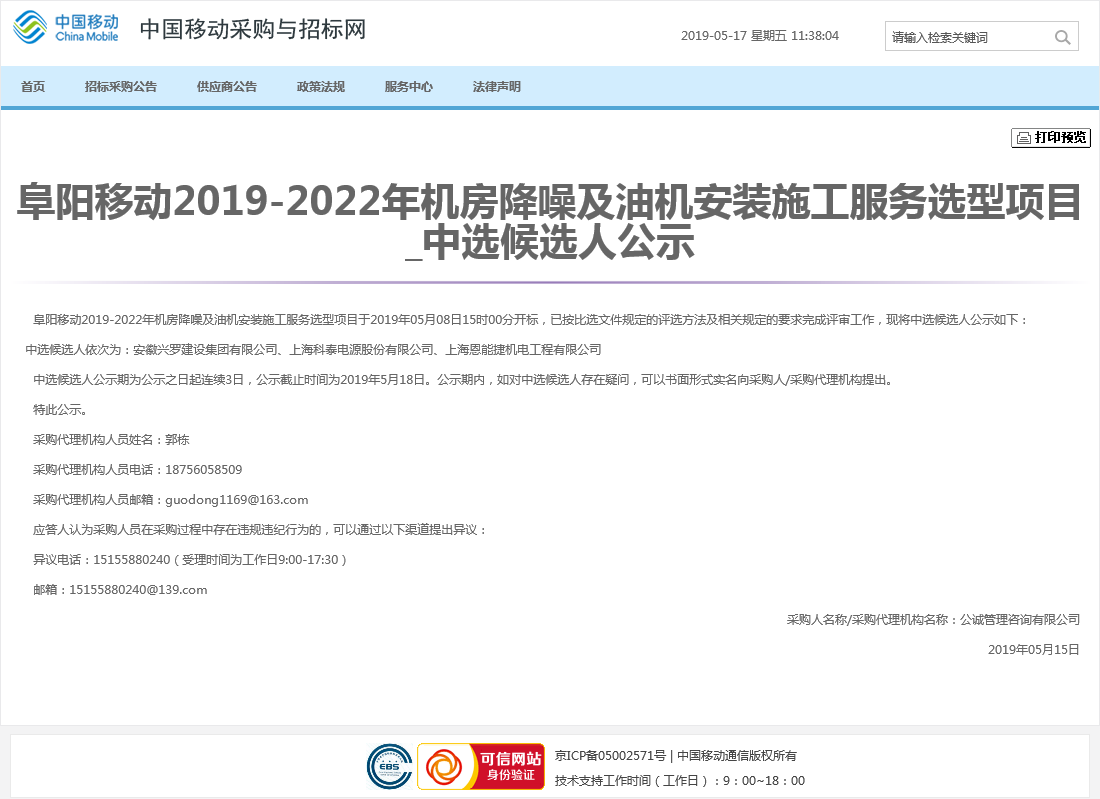Screen dimensions: 1100x799
Task: Click the opening paragraph about 2019年05月08日 bid opening
Action: (x=531, y=320)
